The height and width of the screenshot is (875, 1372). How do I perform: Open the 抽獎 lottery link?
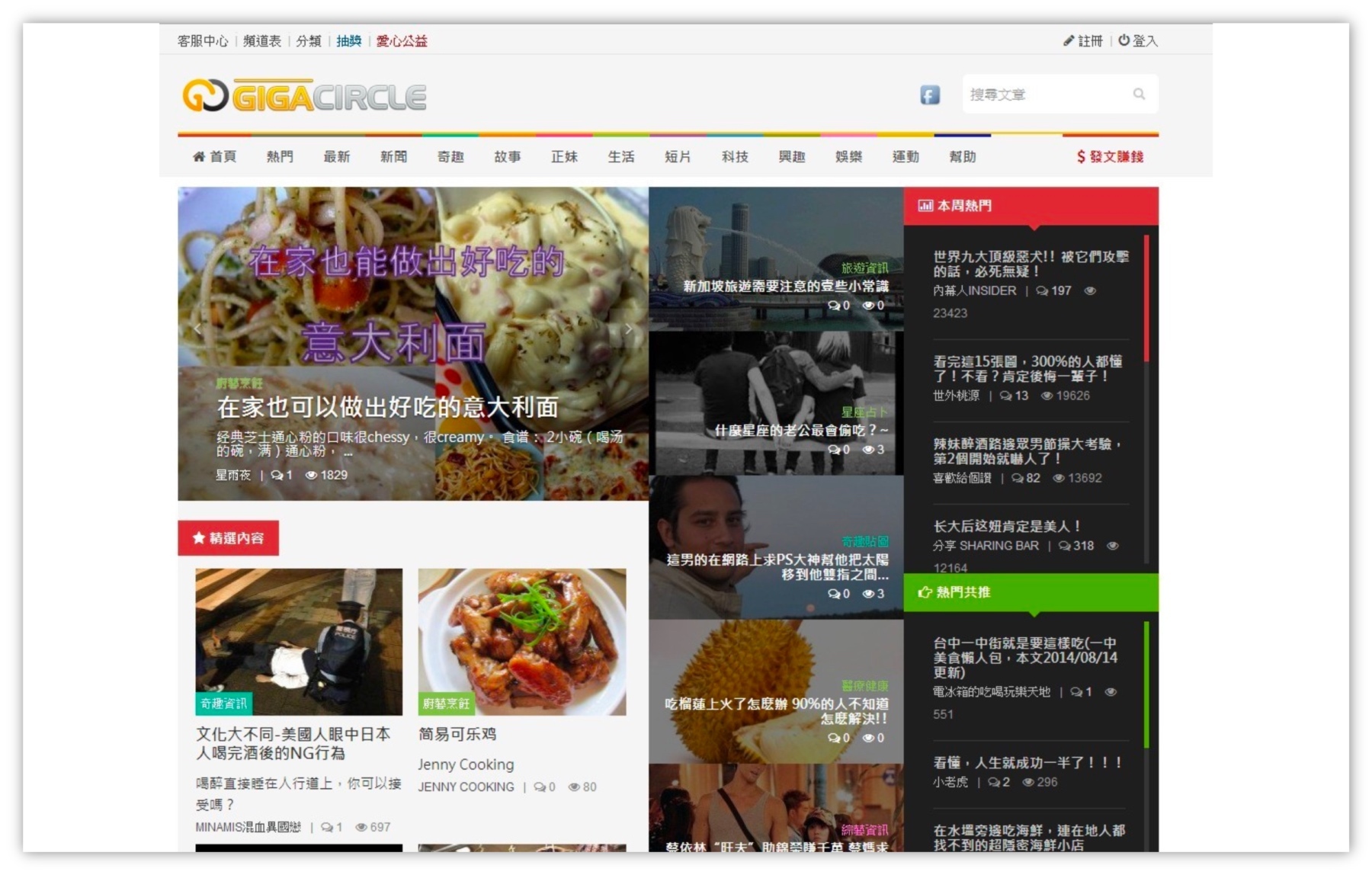click(x=349, y=41)
